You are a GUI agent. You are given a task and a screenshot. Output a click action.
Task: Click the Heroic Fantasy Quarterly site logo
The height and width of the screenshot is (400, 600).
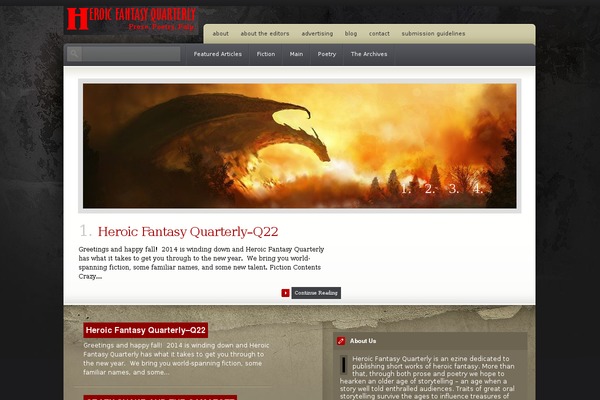(131, 19)
